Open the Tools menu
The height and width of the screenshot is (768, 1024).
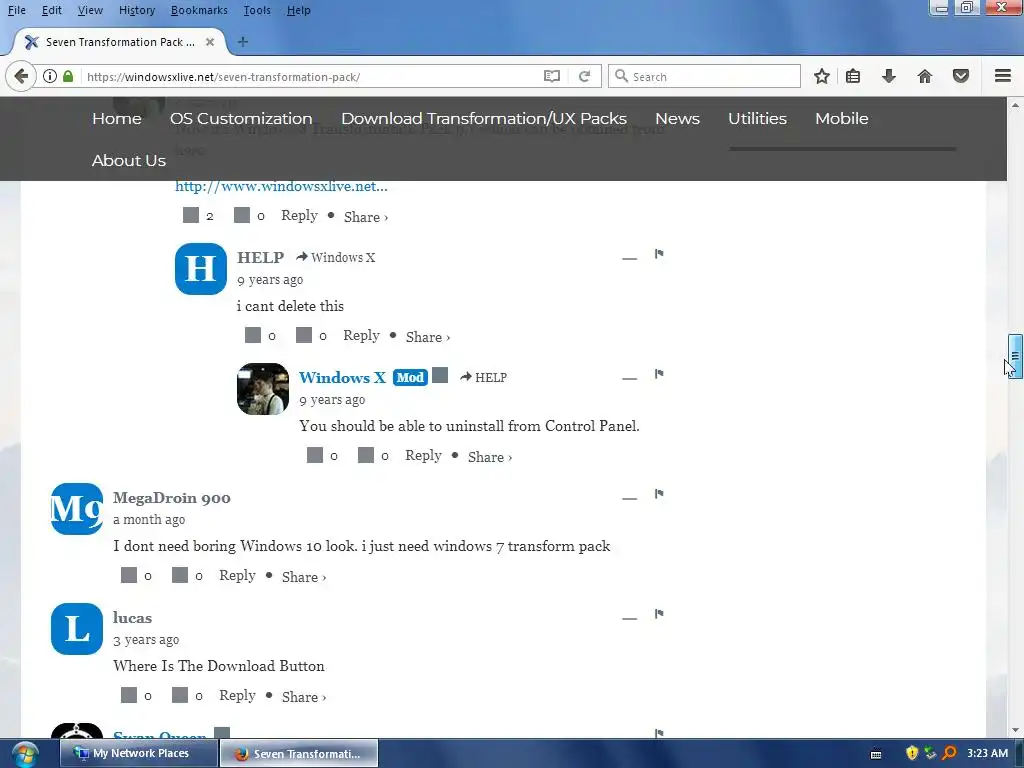coord(257,10)
